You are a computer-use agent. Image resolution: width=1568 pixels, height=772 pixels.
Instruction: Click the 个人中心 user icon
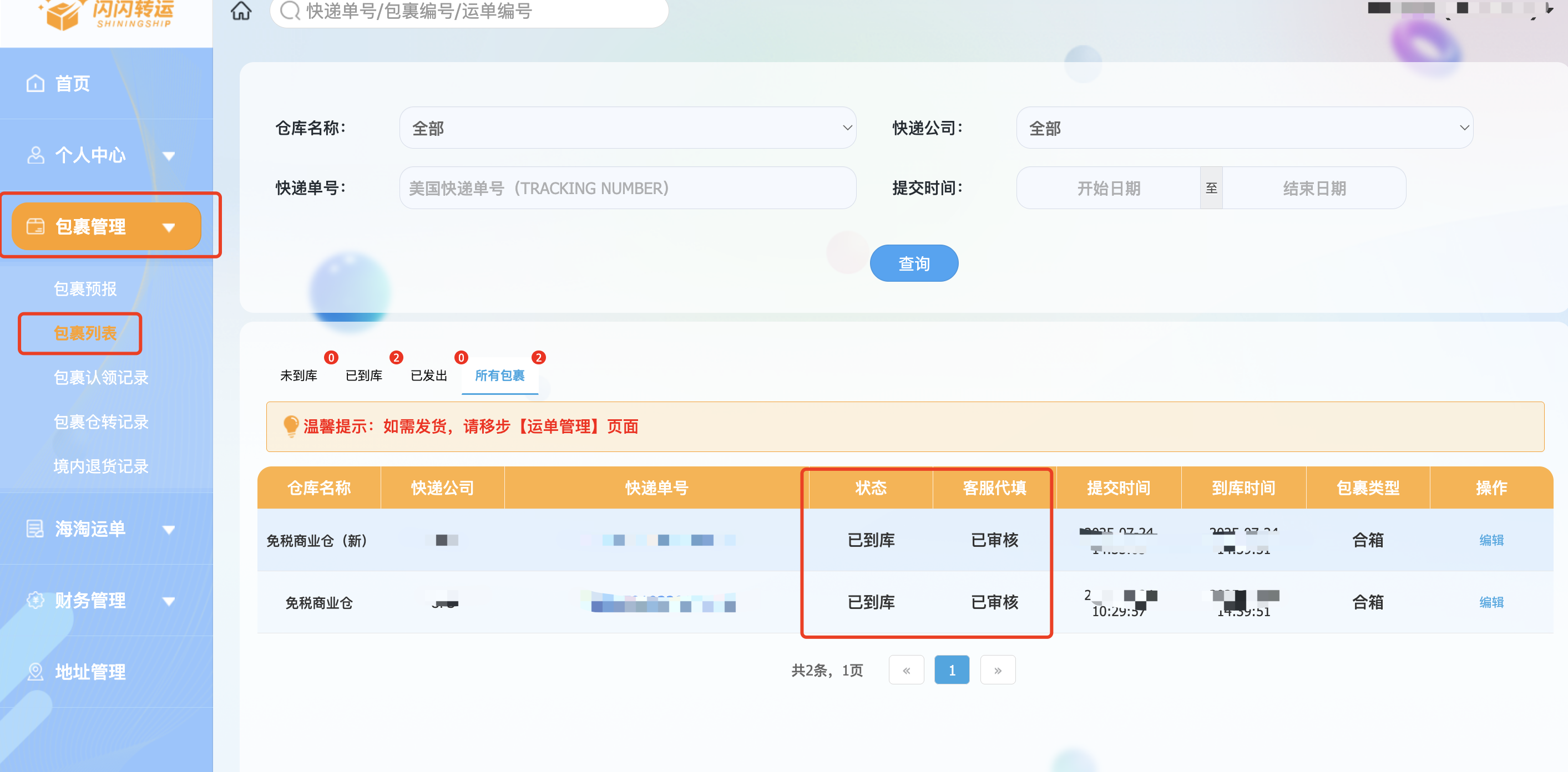pyautogui.click(x=36, y=155)
